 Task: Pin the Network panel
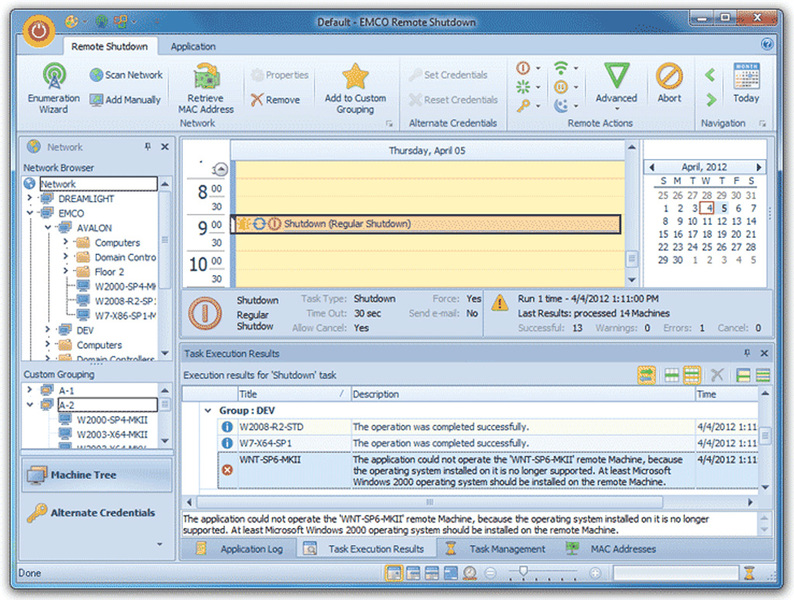pos(148,147)
